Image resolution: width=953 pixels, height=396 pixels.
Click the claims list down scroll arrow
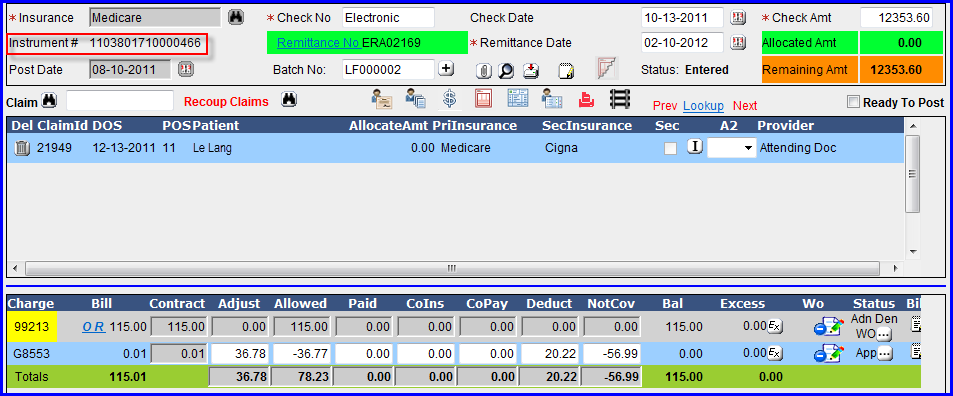912,252
